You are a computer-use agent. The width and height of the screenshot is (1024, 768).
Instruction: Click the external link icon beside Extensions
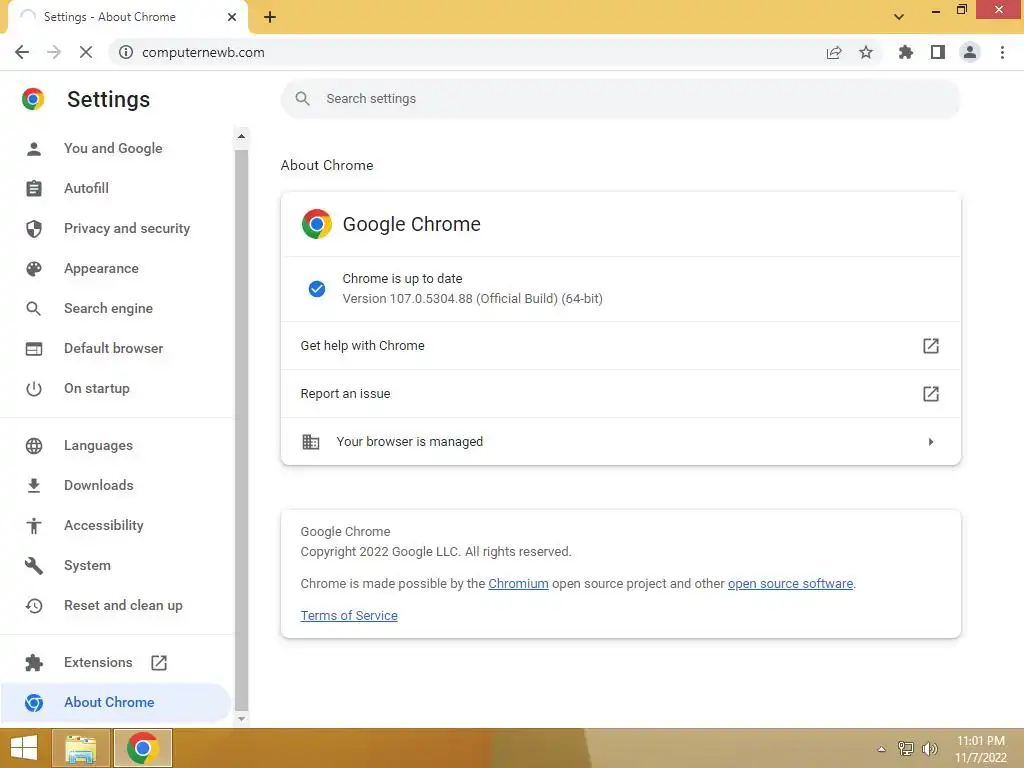click(x=159, y=662)
